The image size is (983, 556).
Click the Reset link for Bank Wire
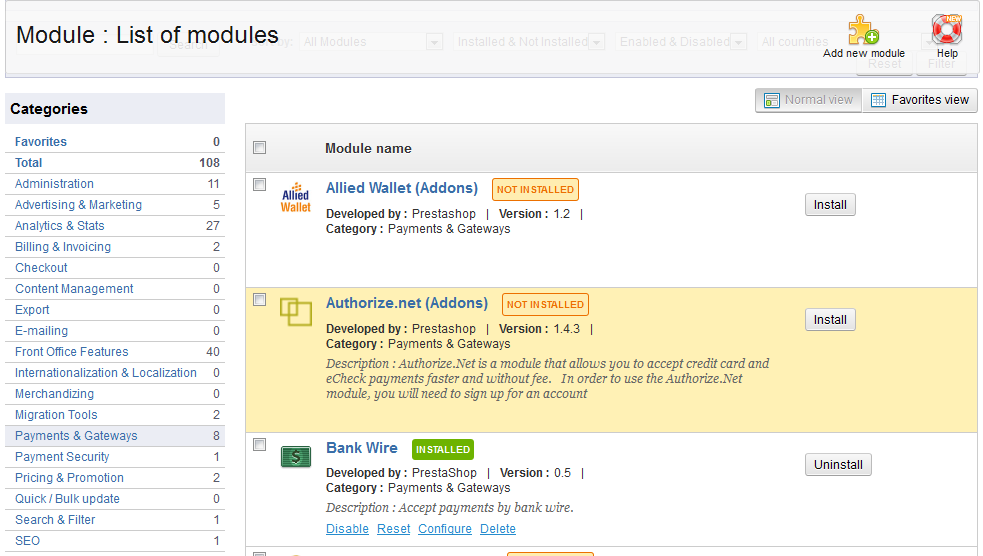394,529
